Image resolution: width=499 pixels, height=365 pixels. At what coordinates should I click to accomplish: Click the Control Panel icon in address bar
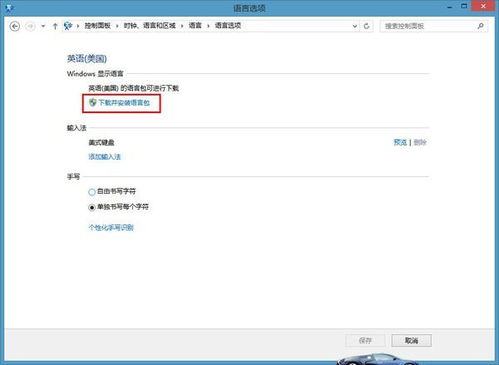(68, 26)
